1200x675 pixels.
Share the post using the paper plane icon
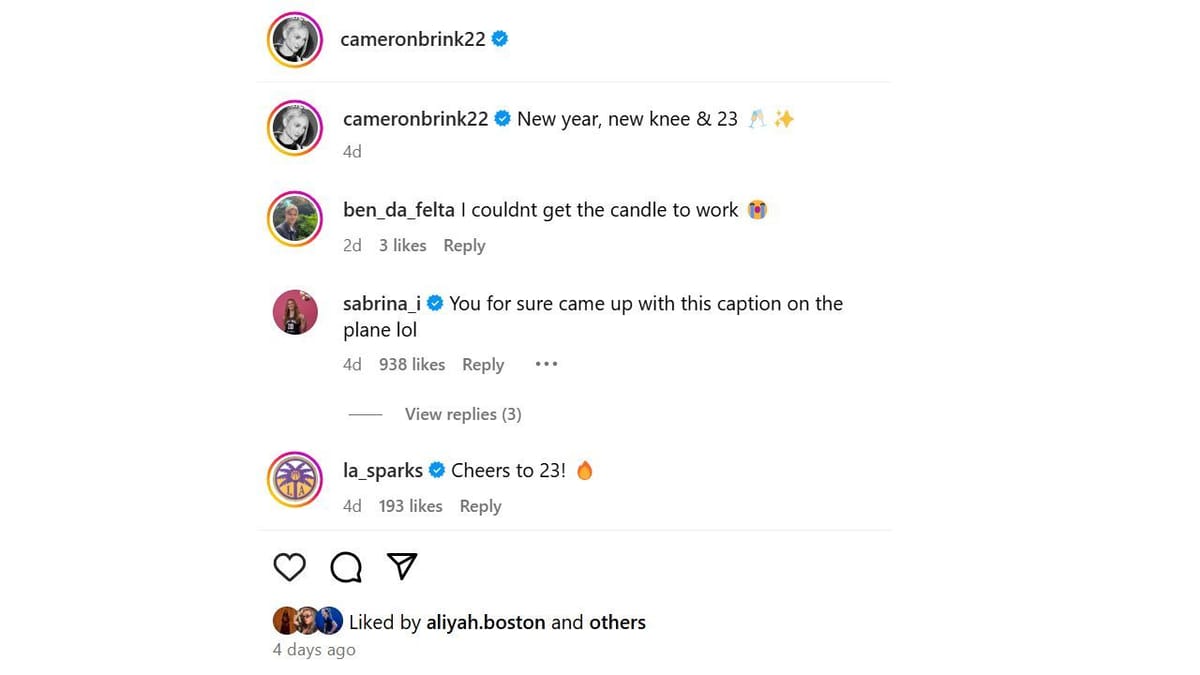click(x=401, y=566)
